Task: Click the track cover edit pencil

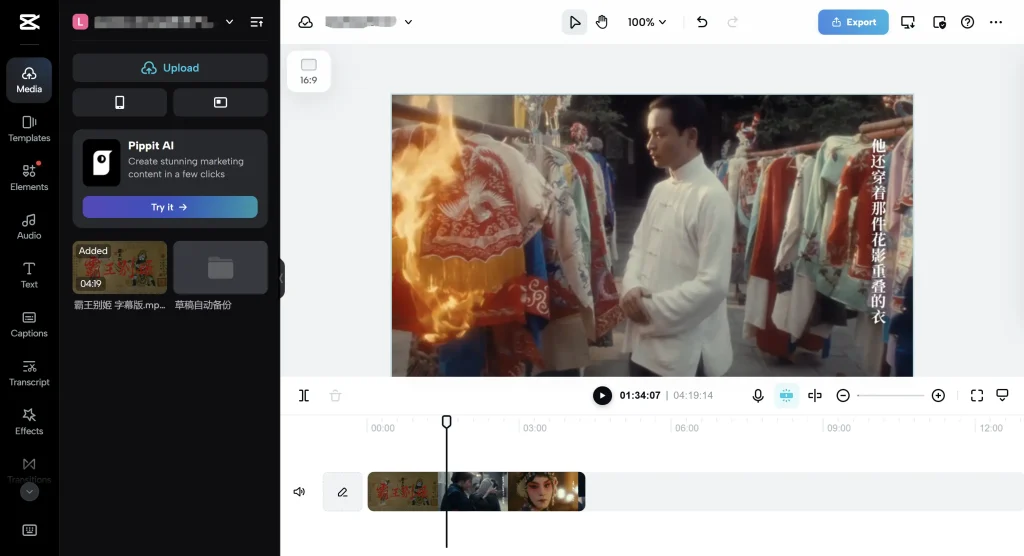Action: pyautogui.click(x=342, y=492)
